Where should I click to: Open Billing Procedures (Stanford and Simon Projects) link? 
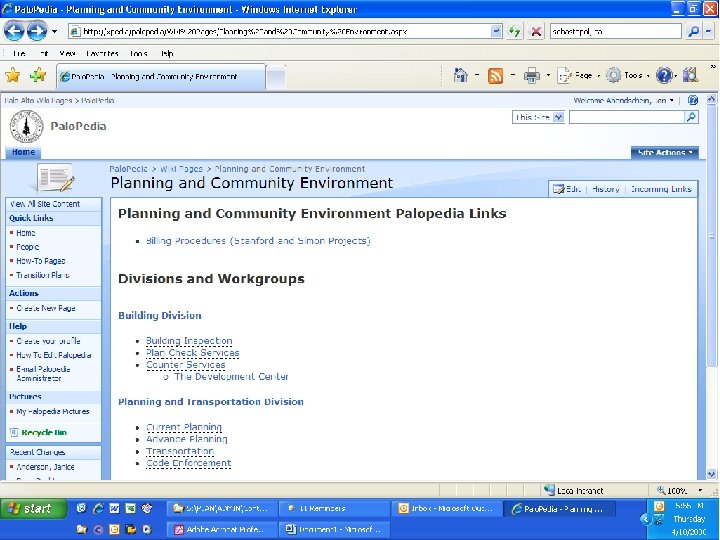(x=258, y=241)
